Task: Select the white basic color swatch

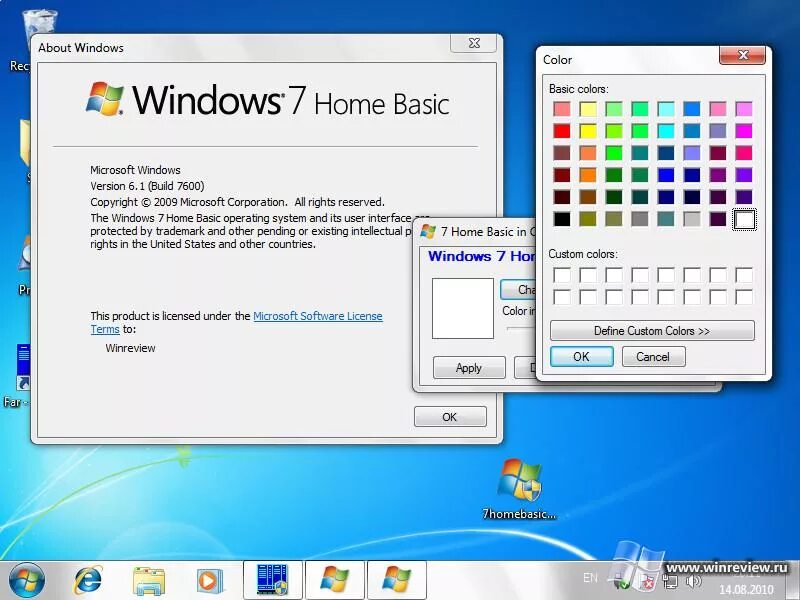Action: [x=744, y=219]
